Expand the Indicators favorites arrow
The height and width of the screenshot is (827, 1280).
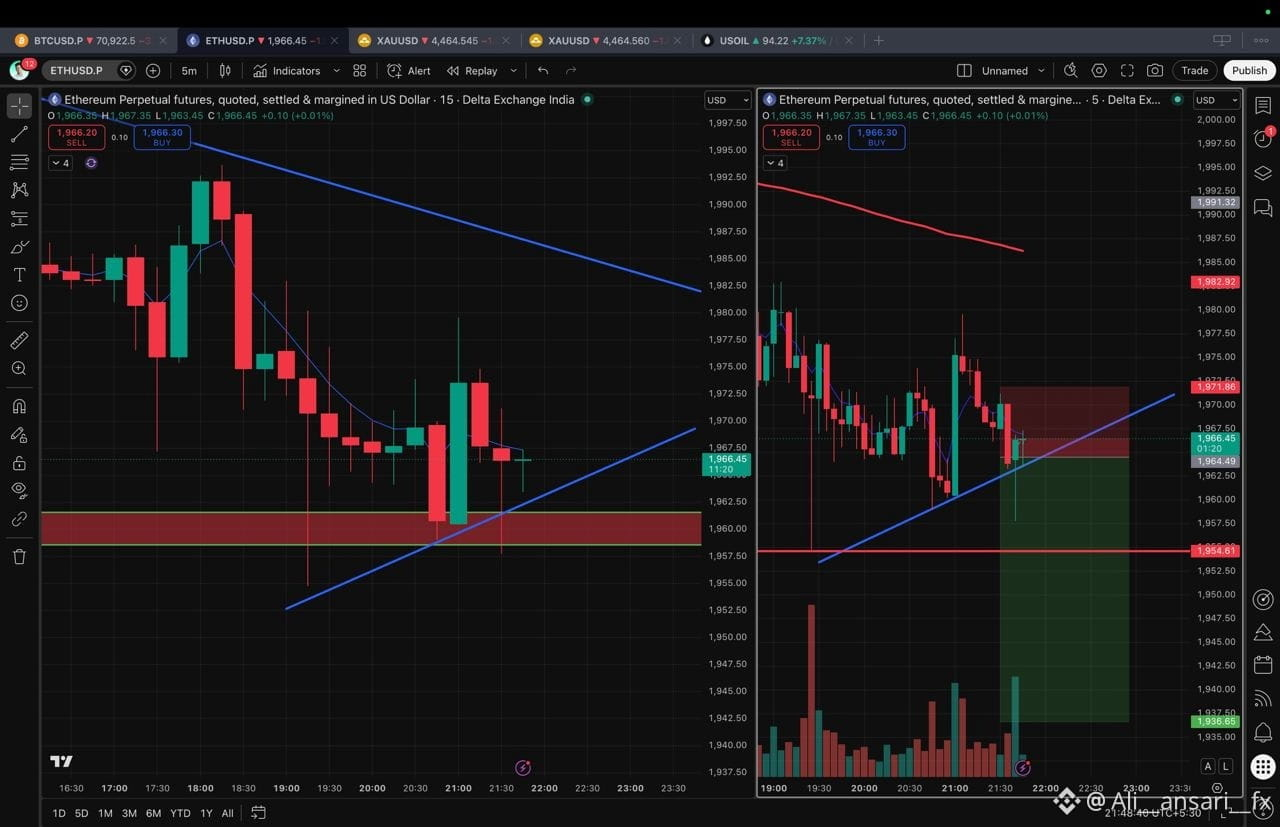(336, 71)
